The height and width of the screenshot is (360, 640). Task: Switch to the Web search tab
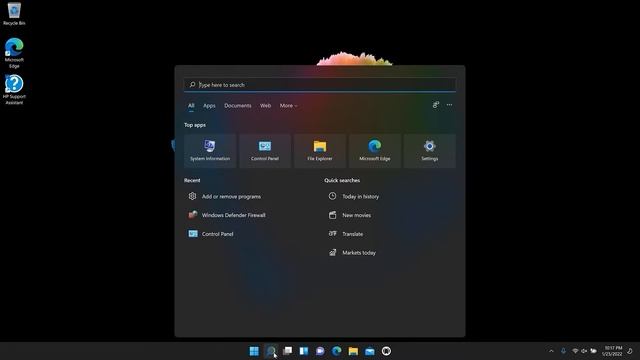point(265,106)
